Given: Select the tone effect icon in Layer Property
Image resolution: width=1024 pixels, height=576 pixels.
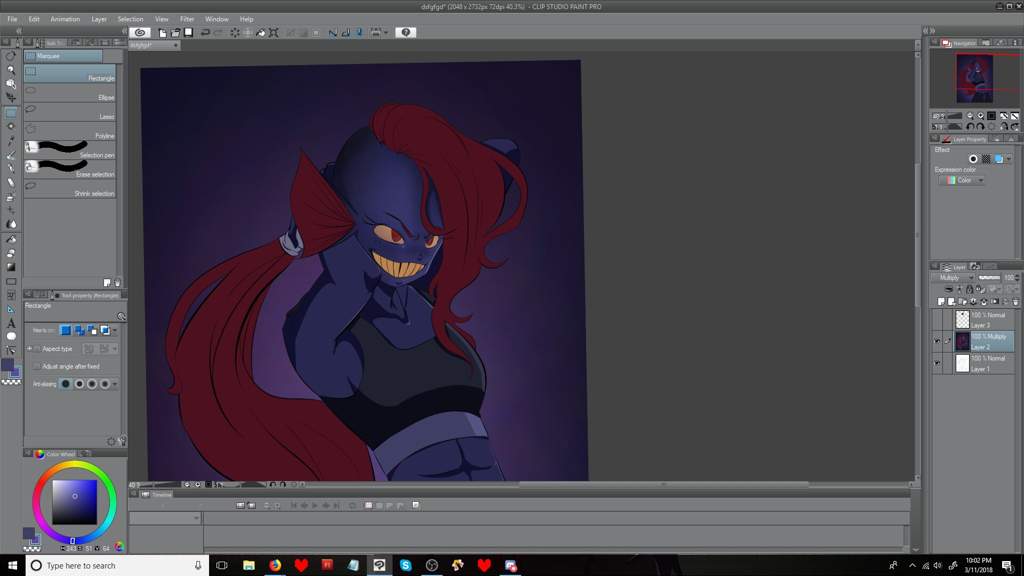Looking at the screenshot, I should coord(986,159).
